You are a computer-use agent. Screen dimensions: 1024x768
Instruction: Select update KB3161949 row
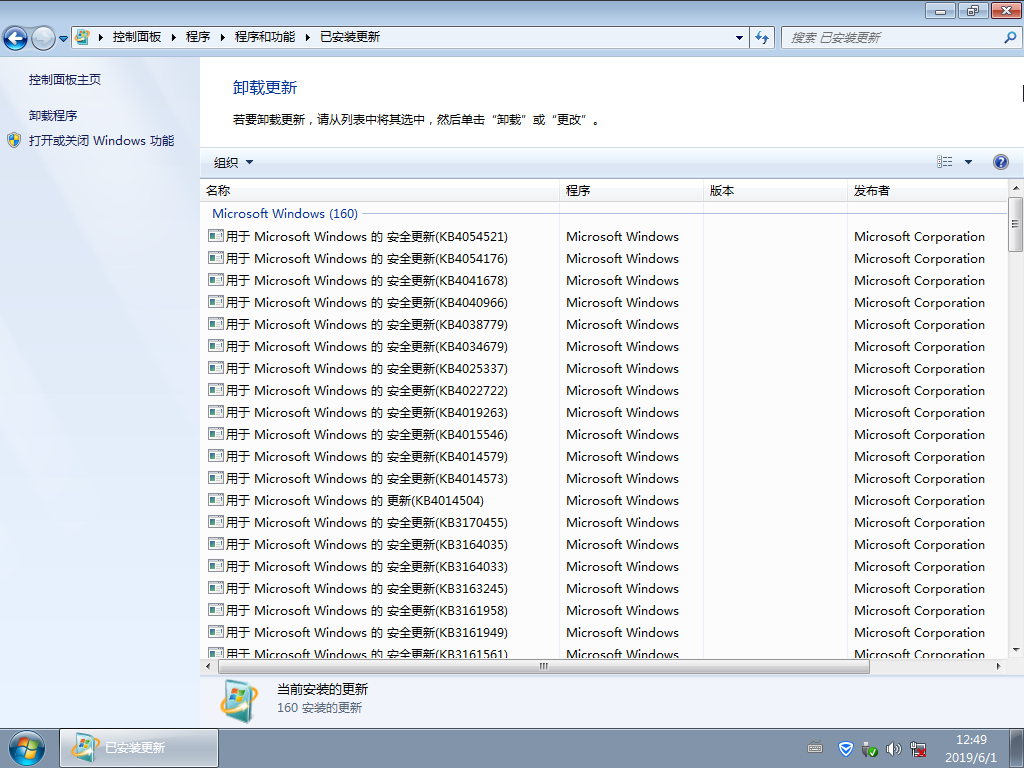(603, 633)
